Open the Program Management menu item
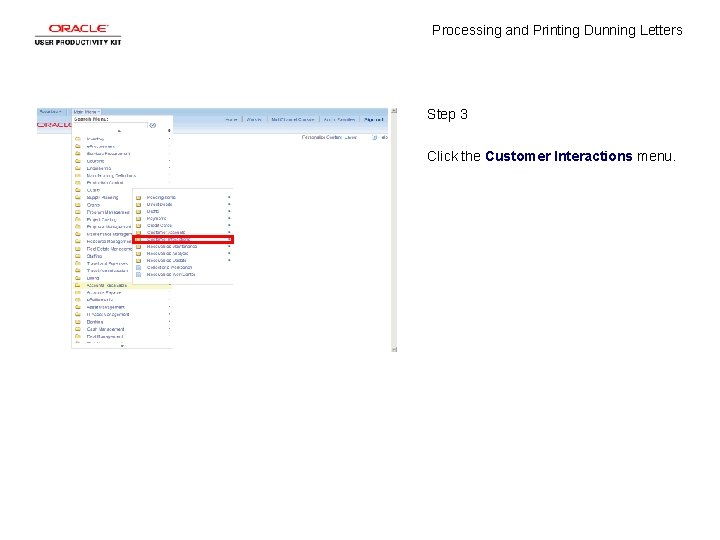The width and height of the screenshot is (720, 540). tap(108, 212)
